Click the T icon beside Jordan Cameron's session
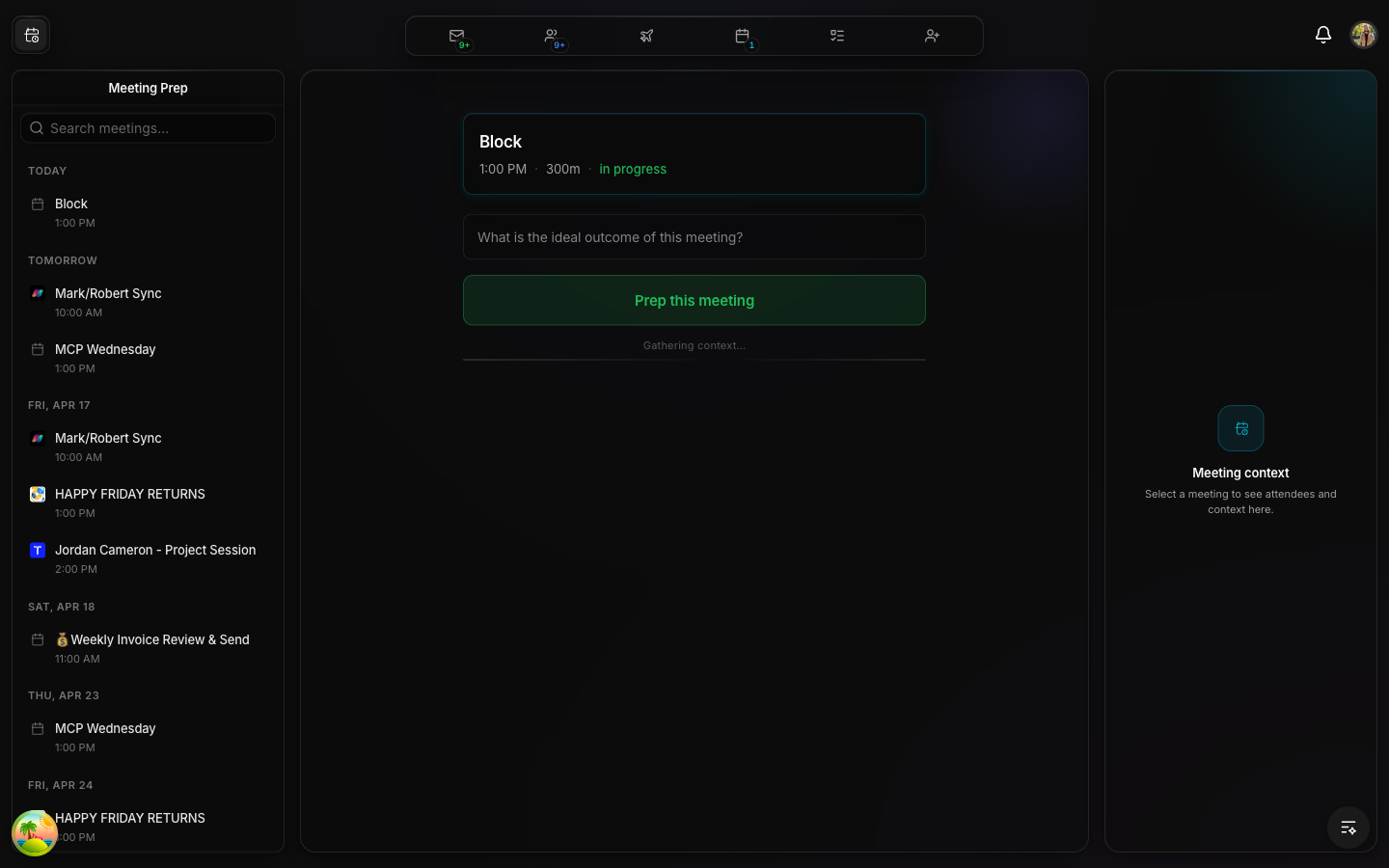 click(x=38, y=550)
